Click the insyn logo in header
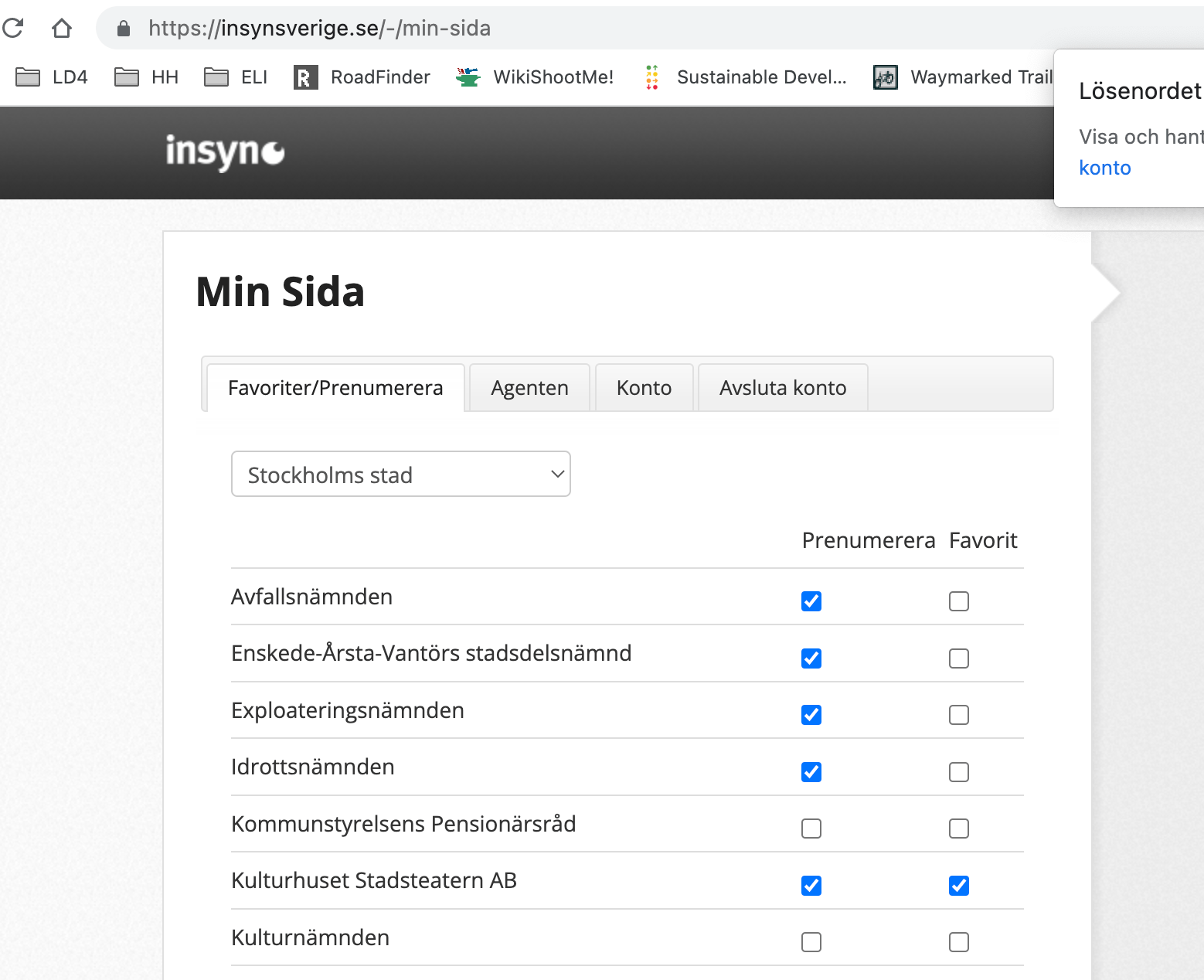This screenshot has height=980, width=1204. pyautogui.click(x=225, y=152)
